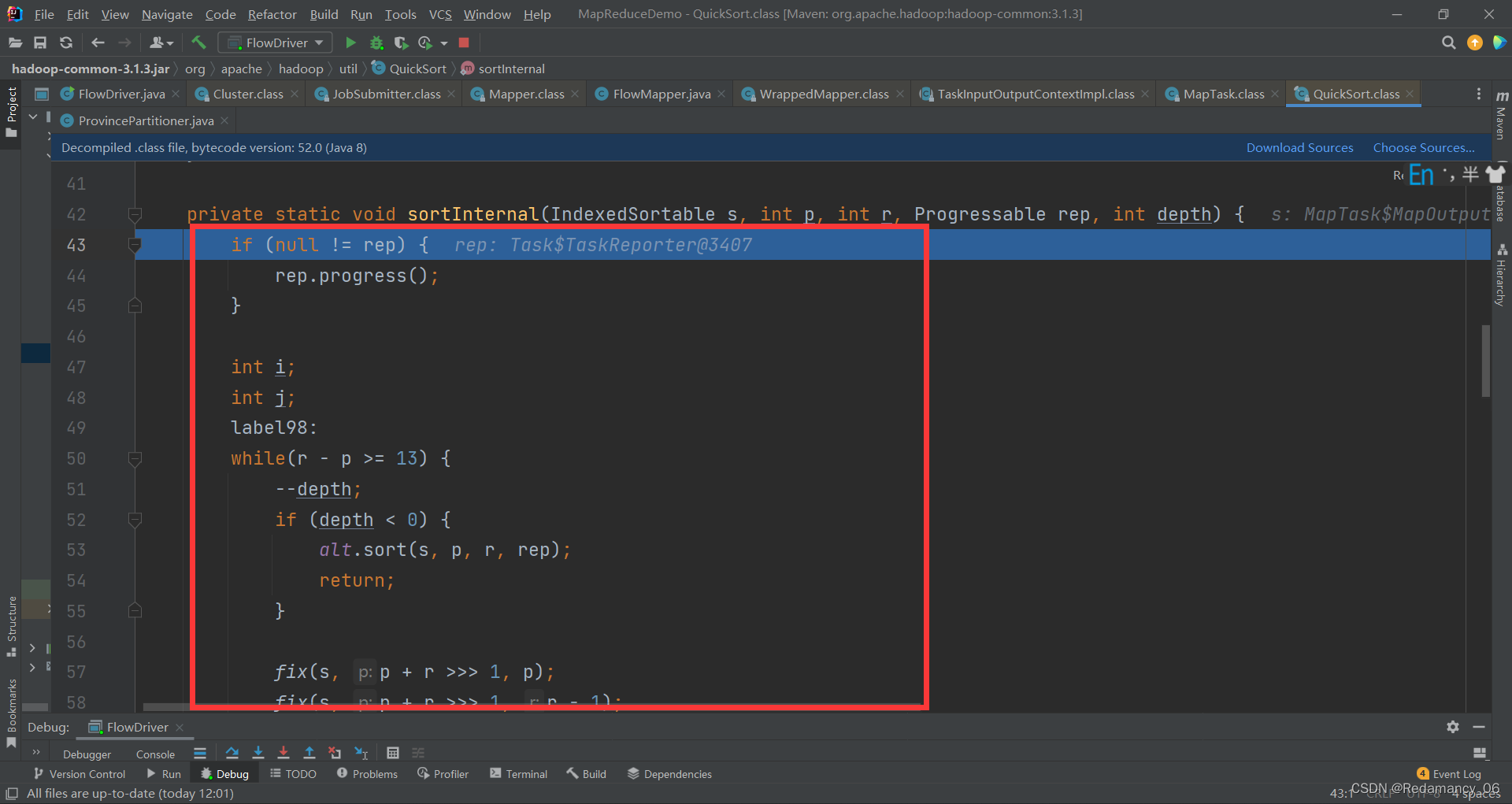
Task: Open the File menu
Action: tap(44, 14)
